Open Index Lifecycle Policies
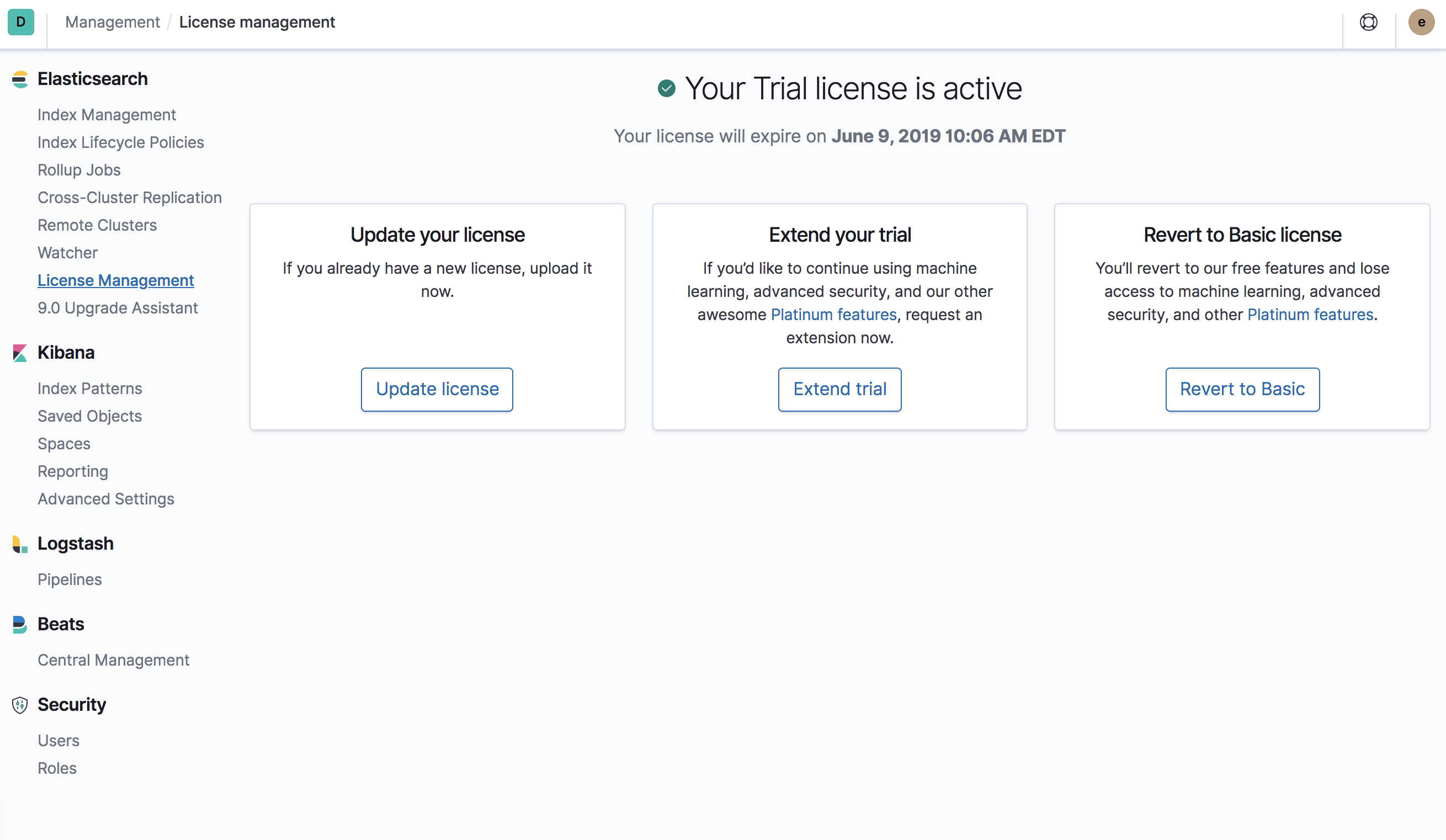Image resolution: width=1446 pixels, height=840 pixels. (120, 142)
